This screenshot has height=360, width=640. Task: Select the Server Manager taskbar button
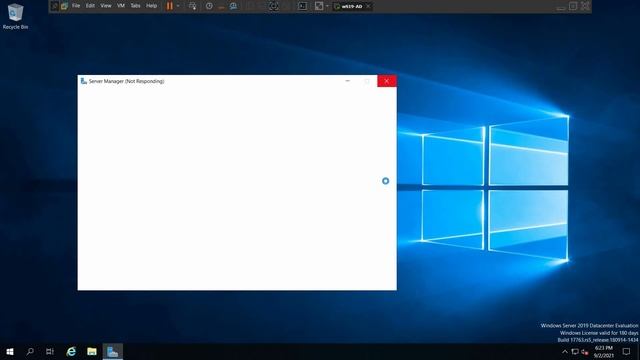[x=113, y=351]
